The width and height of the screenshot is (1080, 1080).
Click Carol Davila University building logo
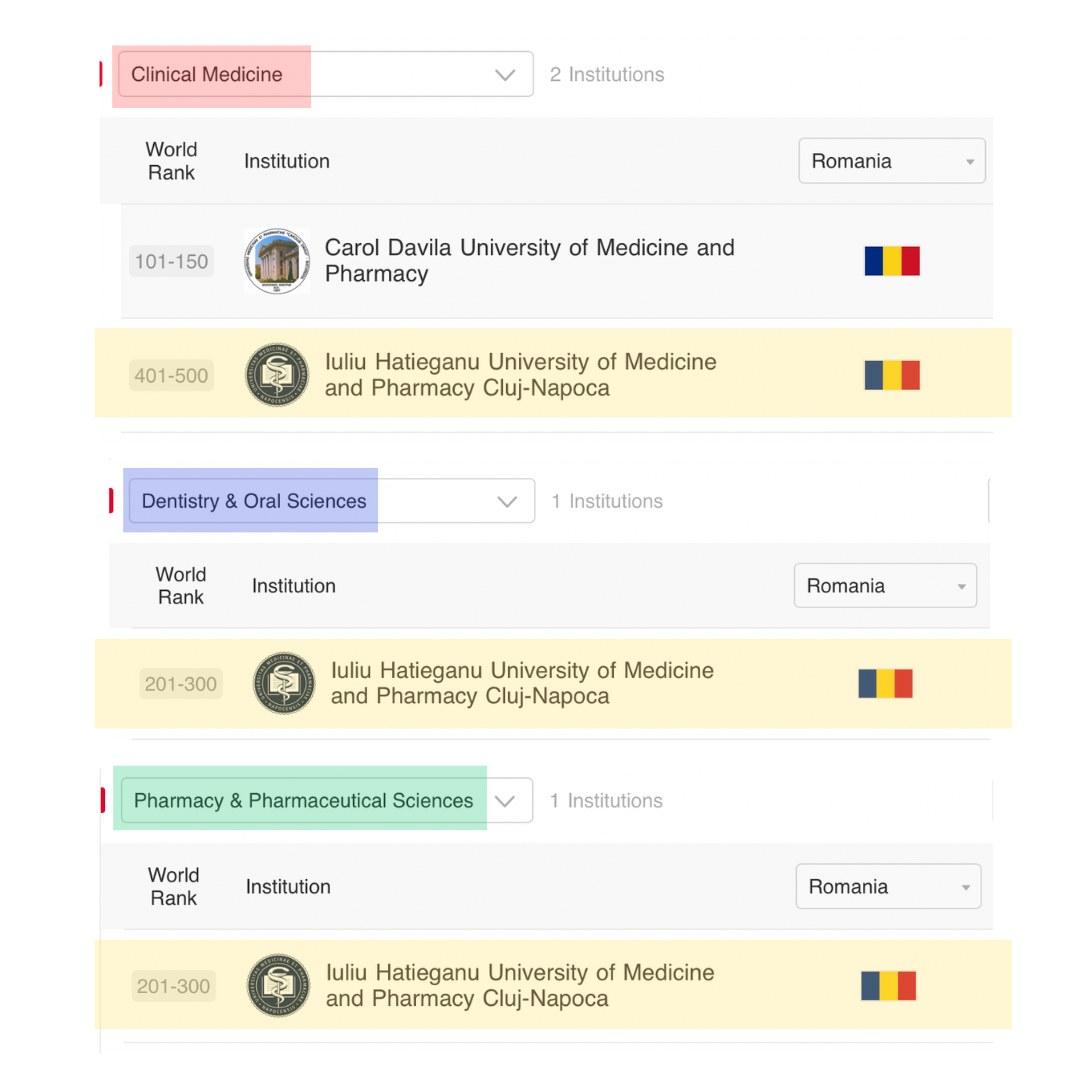coord(277,261)
